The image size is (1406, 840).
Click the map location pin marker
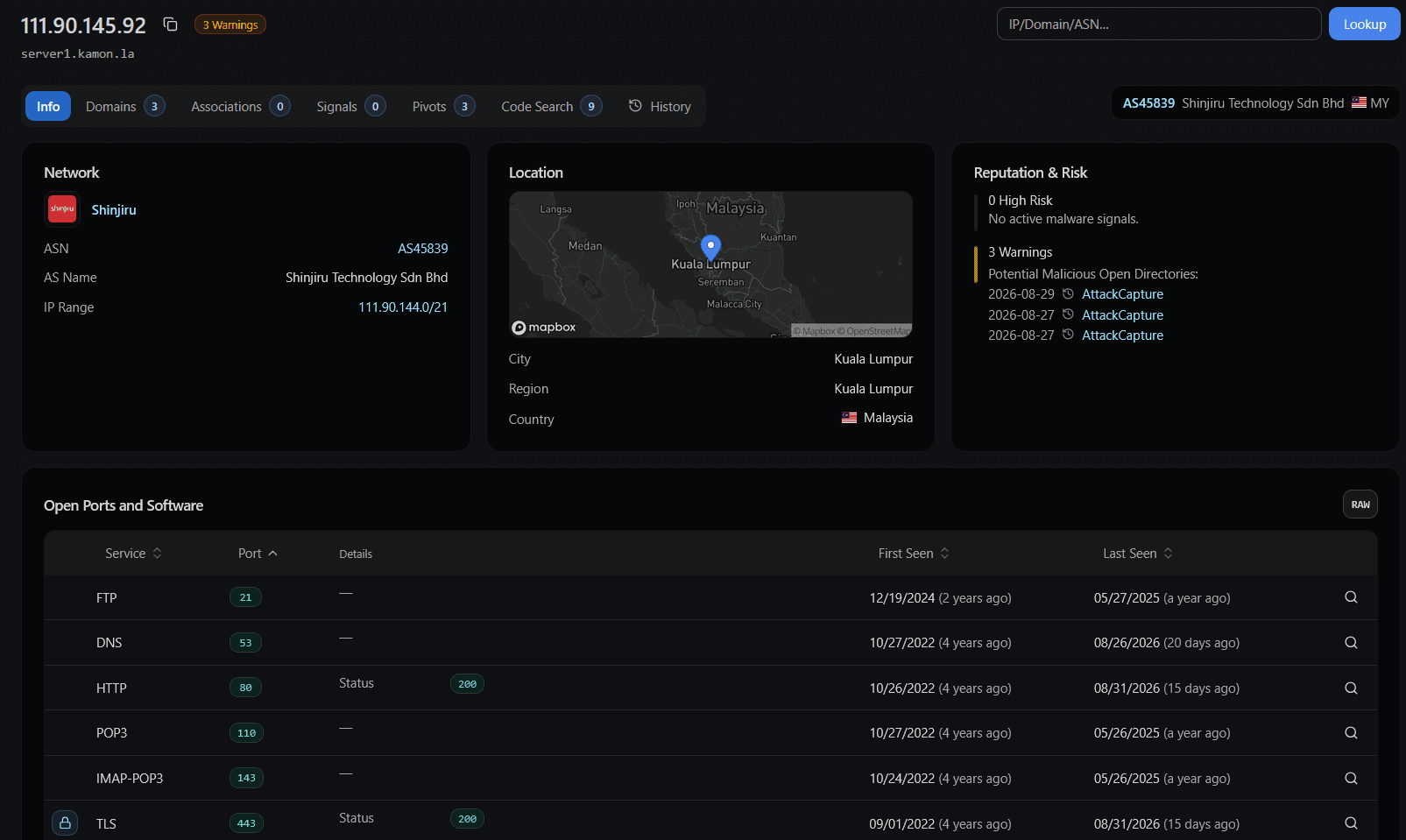(710, 248)
